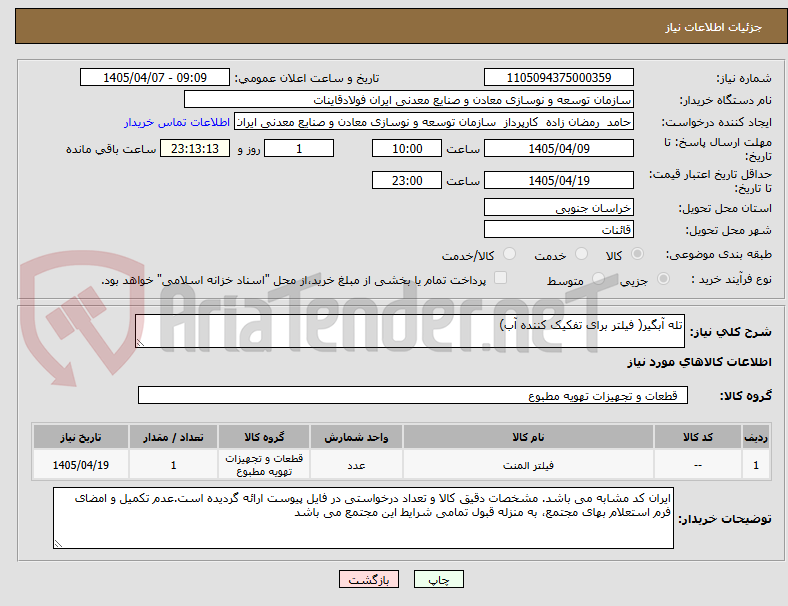788x606 pixels.
Task: Click the quantity cell showing 1 in table
Action: tap(173, 465)
